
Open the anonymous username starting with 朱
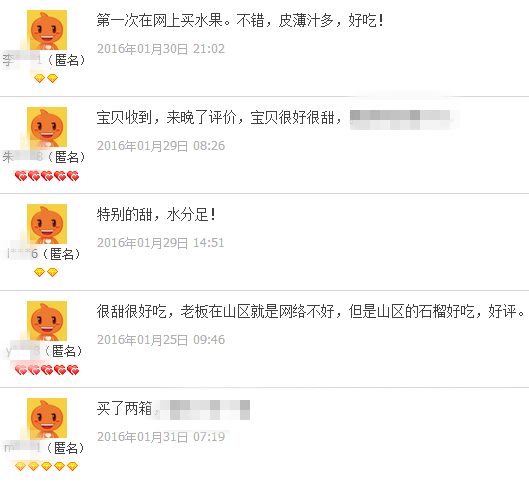click(43, 157)
